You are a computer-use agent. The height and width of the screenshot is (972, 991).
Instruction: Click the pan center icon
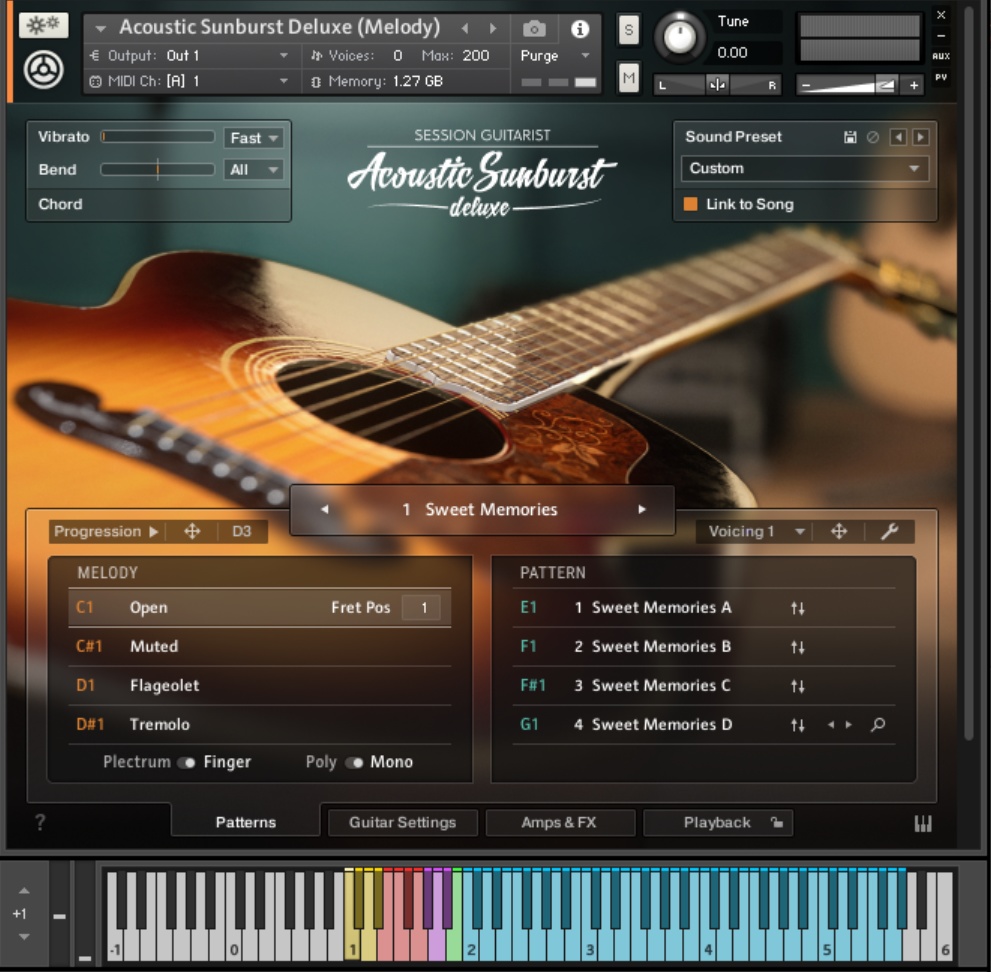click(x=717, y=85)
